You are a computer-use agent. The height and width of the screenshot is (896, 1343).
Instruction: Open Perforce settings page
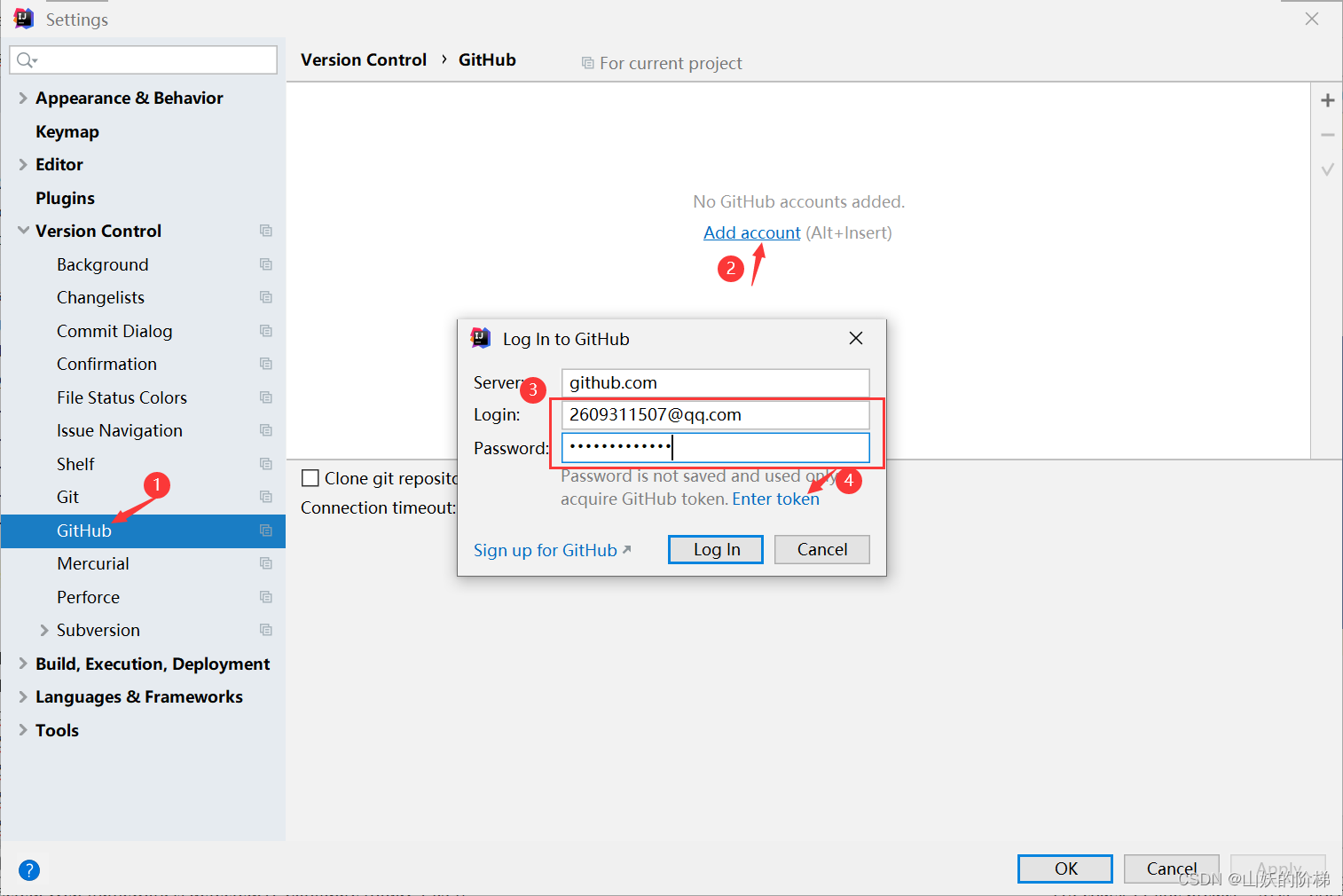click(x=88, y=597)
